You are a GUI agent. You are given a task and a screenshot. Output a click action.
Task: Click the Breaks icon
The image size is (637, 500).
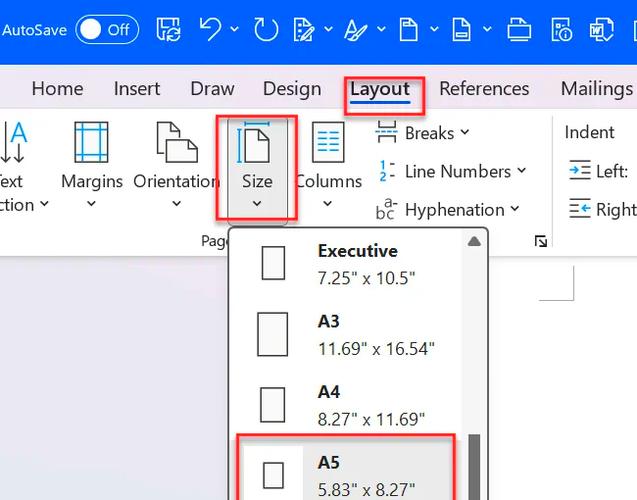pyautogui.click(x=387, y=132)
